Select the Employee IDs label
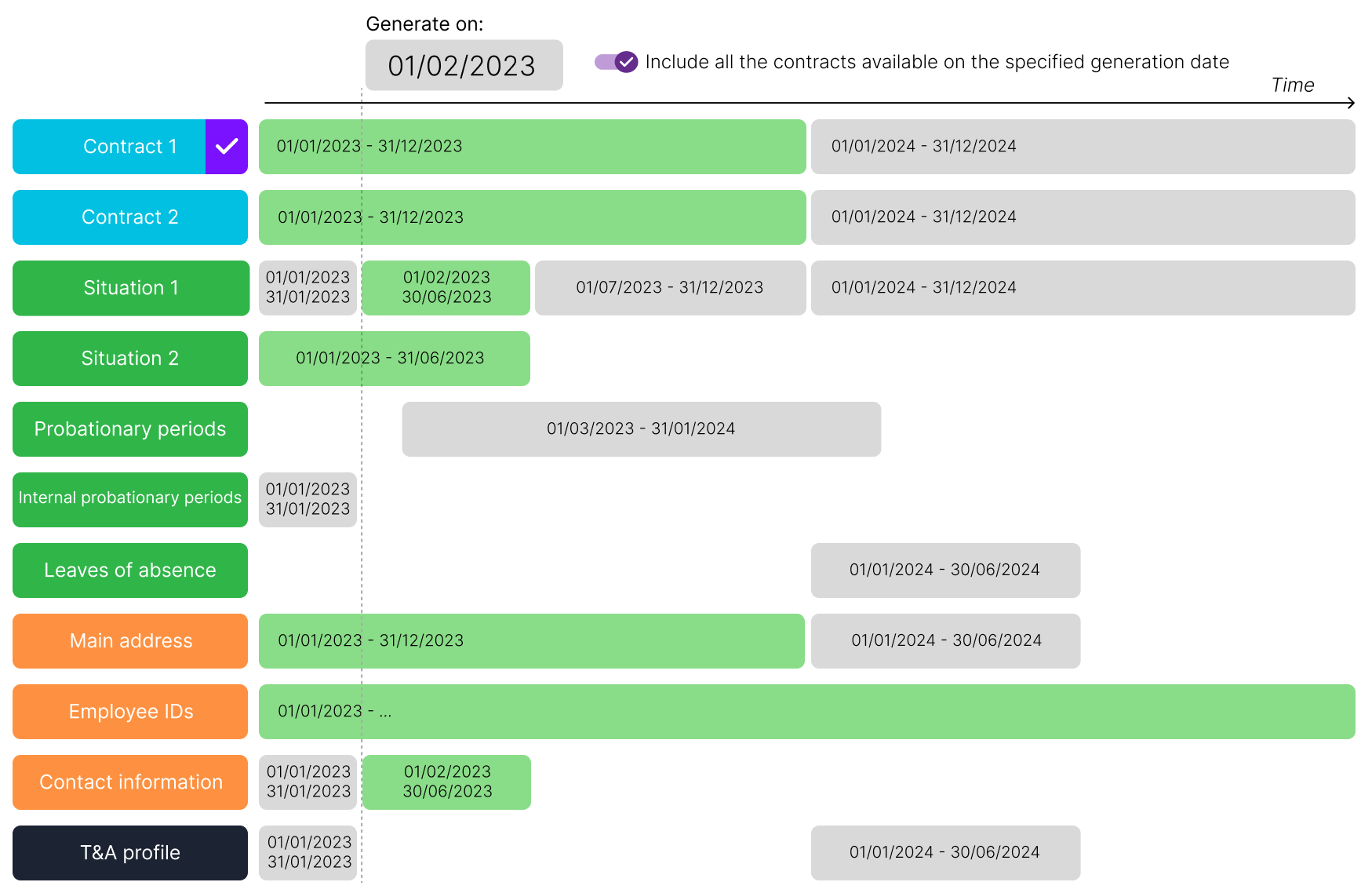The width and height of the screenshot is (1372, 893). point(130,712)
